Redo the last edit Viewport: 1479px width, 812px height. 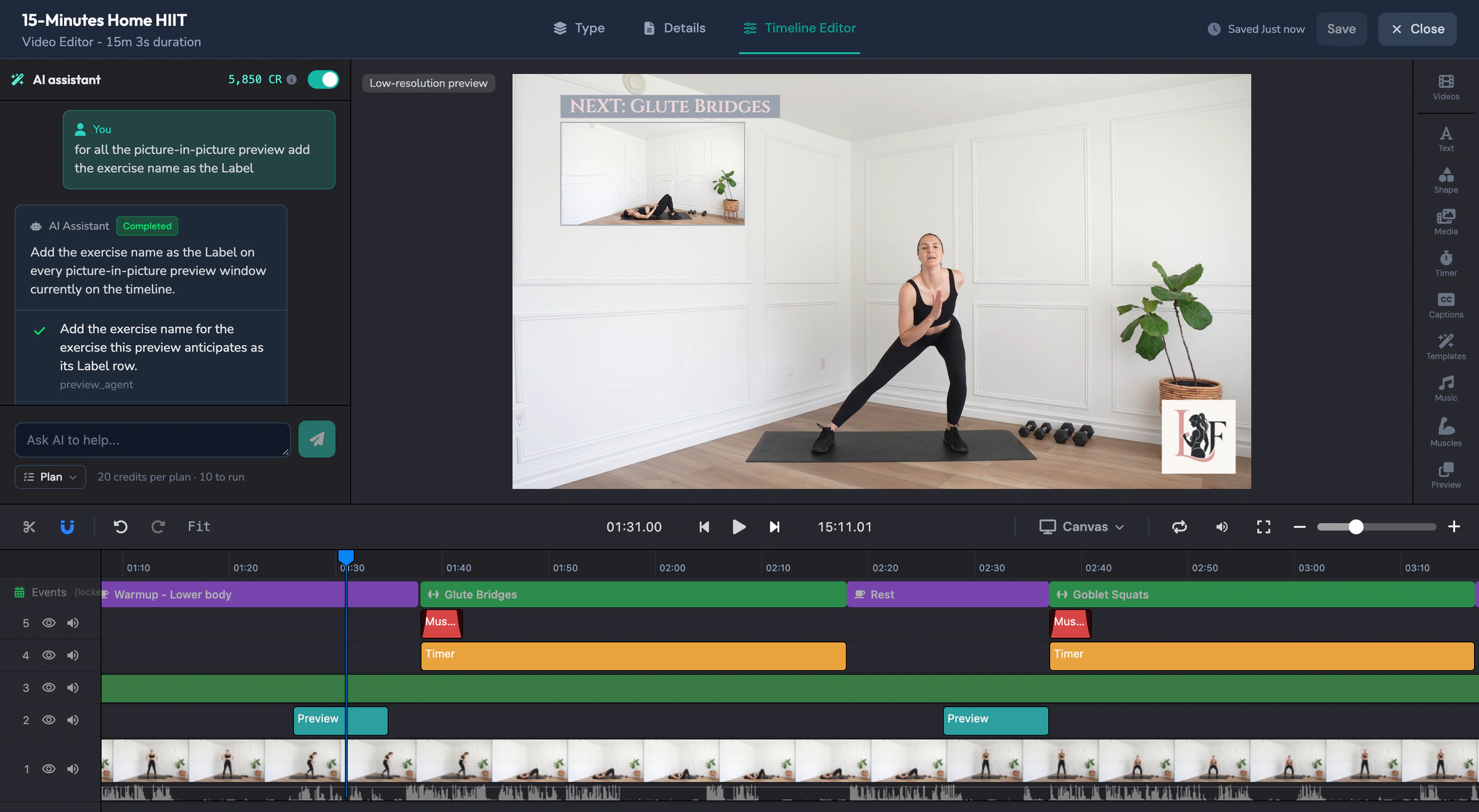[x=158, y=527]
